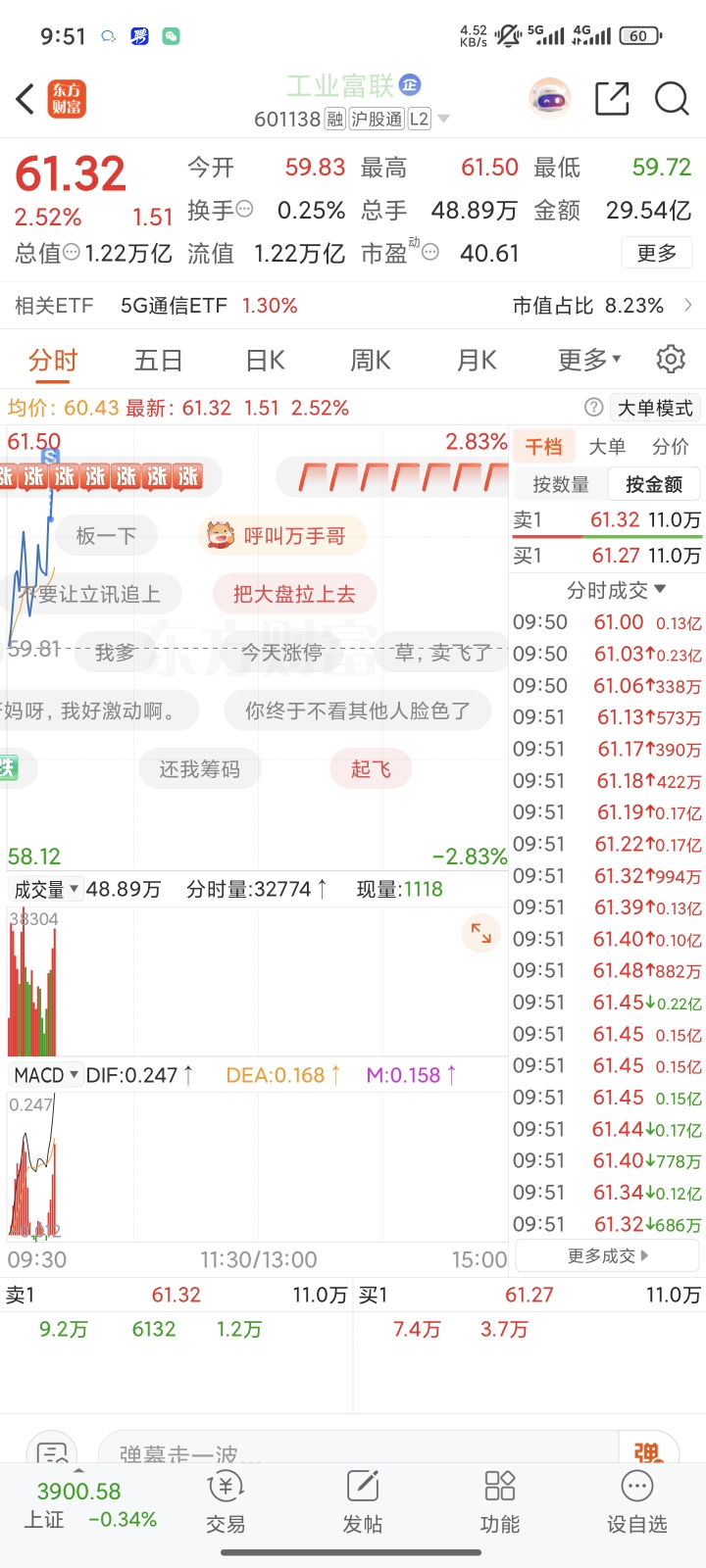Viewport: 706px width, 1568px height.
Task: Switch to the 月K tab
Action: (477, 360)
